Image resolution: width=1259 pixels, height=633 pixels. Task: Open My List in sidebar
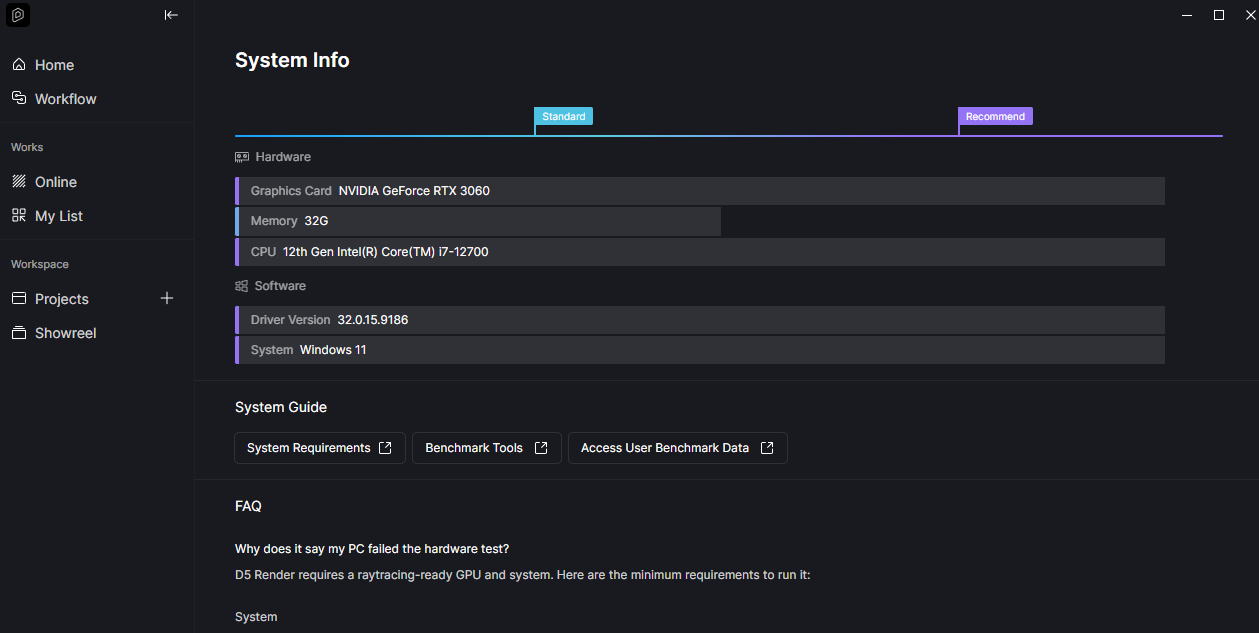coord(58,216)
